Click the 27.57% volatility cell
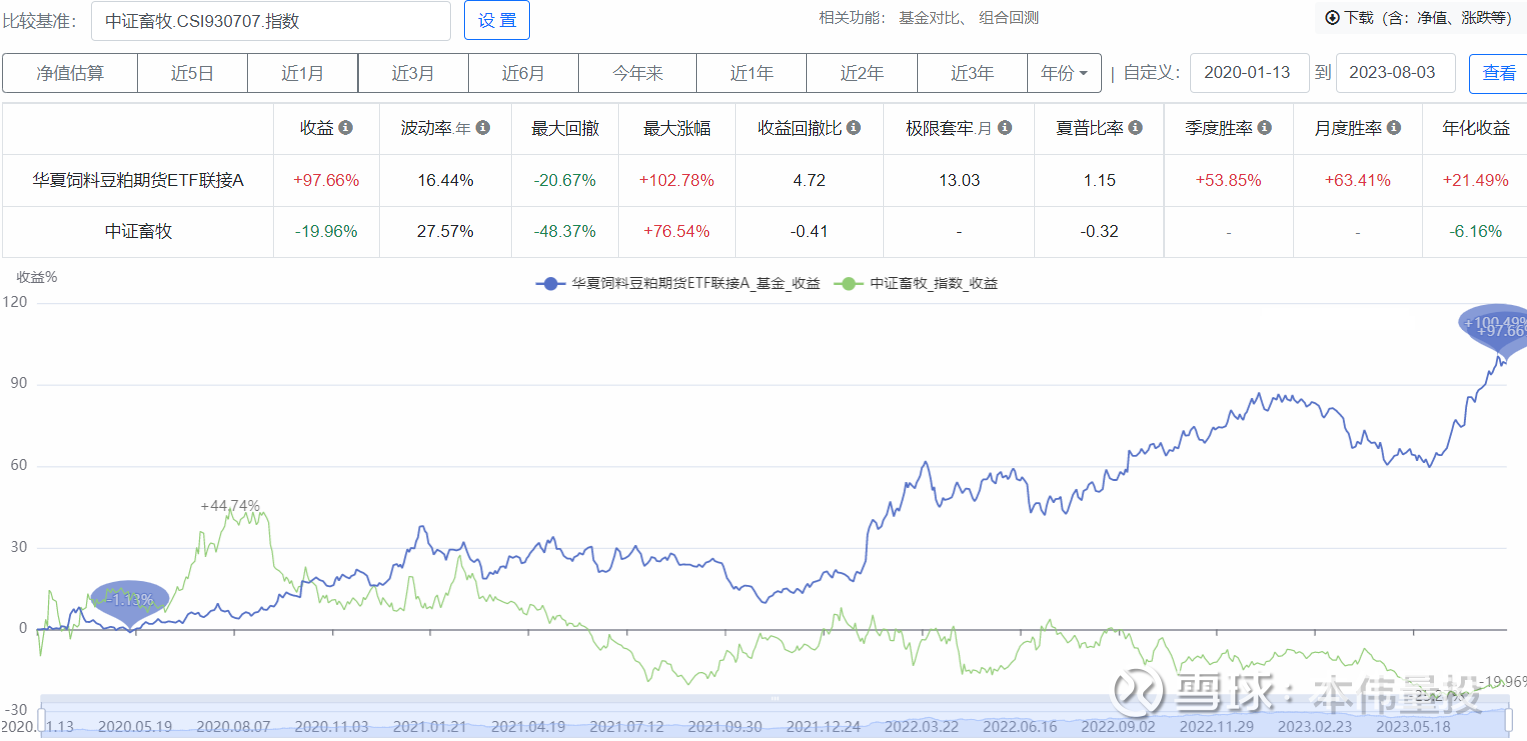Screen dimensions: 1527x741 coord(445,231)
